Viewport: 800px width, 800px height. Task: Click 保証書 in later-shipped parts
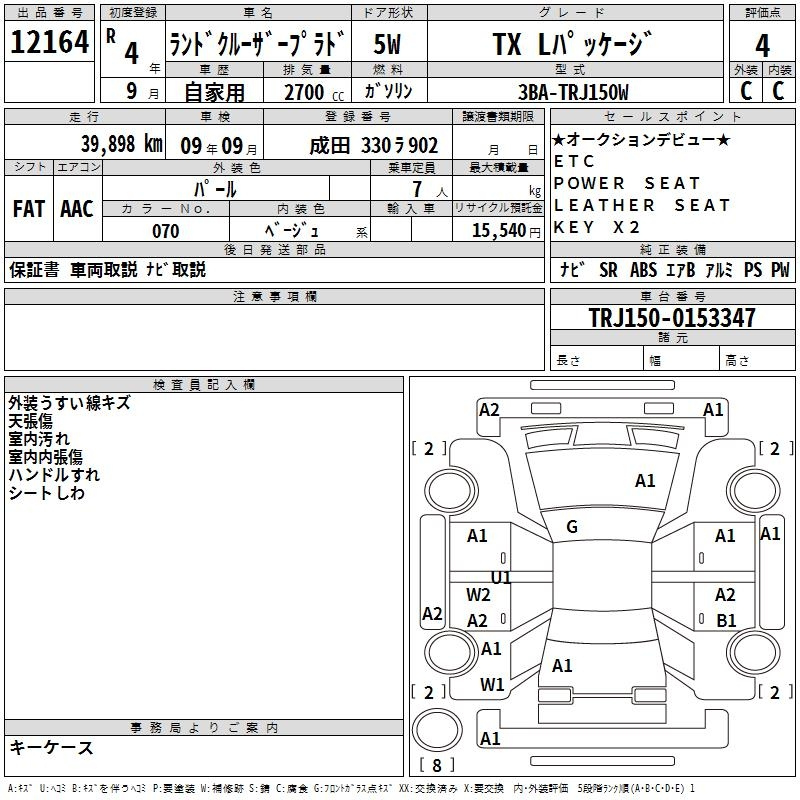tap(34, 269)
